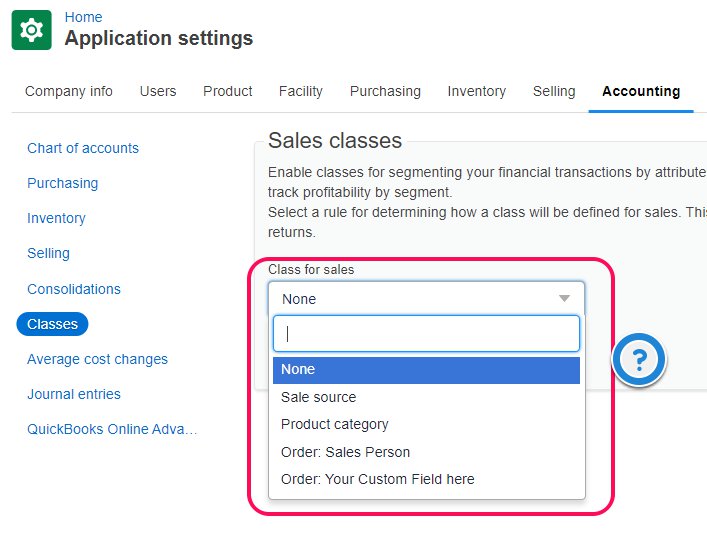Go to Consolidations in the sidebar
The height and width of the screenshot is (544, 707).
74,289
